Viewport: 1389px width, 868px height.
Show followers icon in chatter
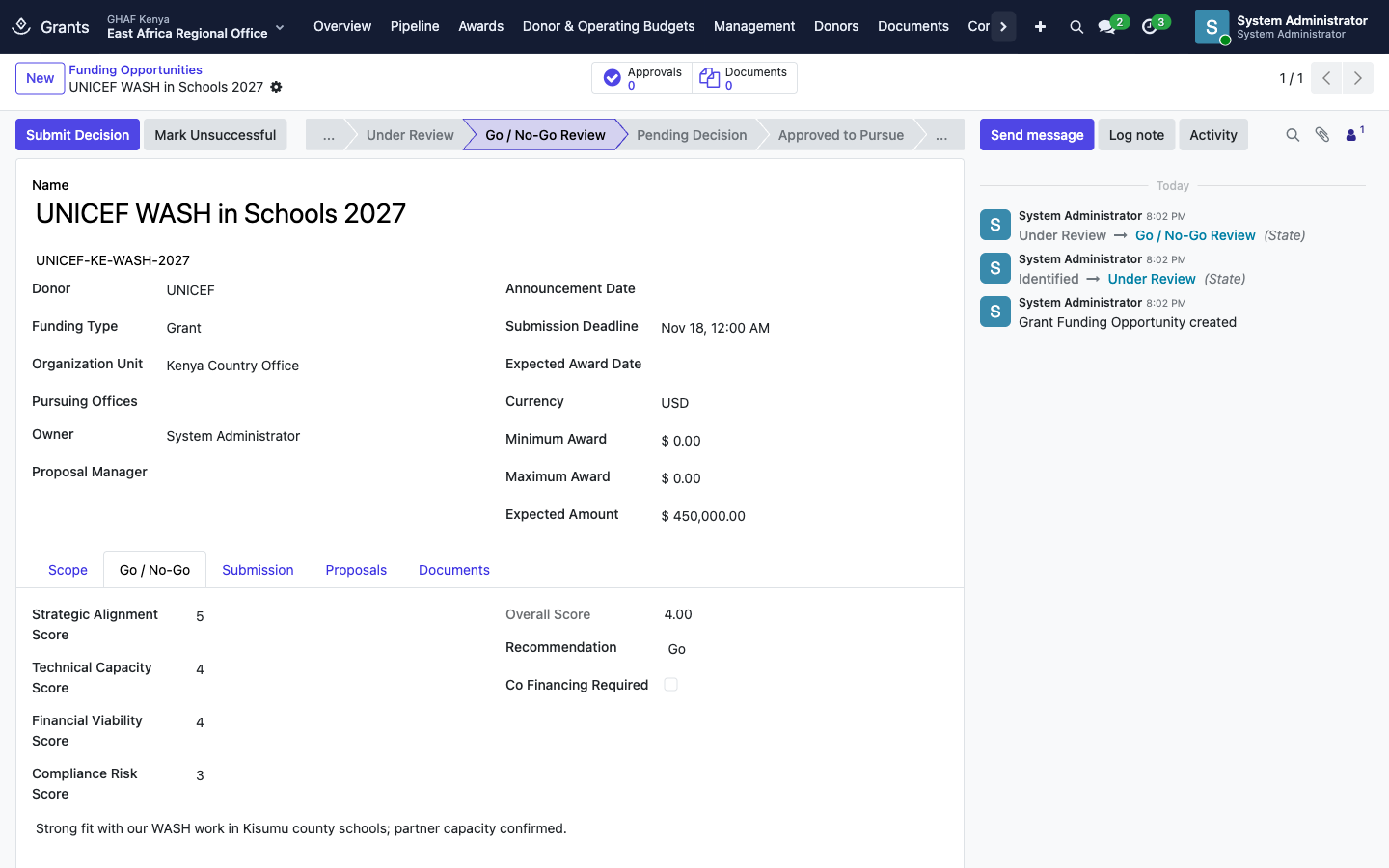pos(1354,134)
